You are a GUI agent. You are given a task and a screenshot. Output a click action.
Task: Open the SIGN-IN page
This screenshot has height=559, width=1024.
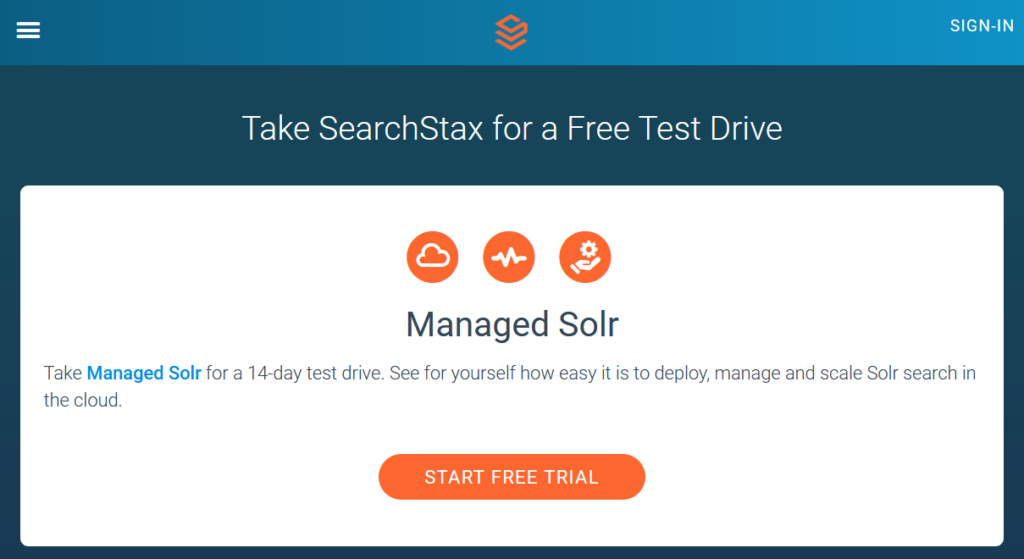coord(982,26)
